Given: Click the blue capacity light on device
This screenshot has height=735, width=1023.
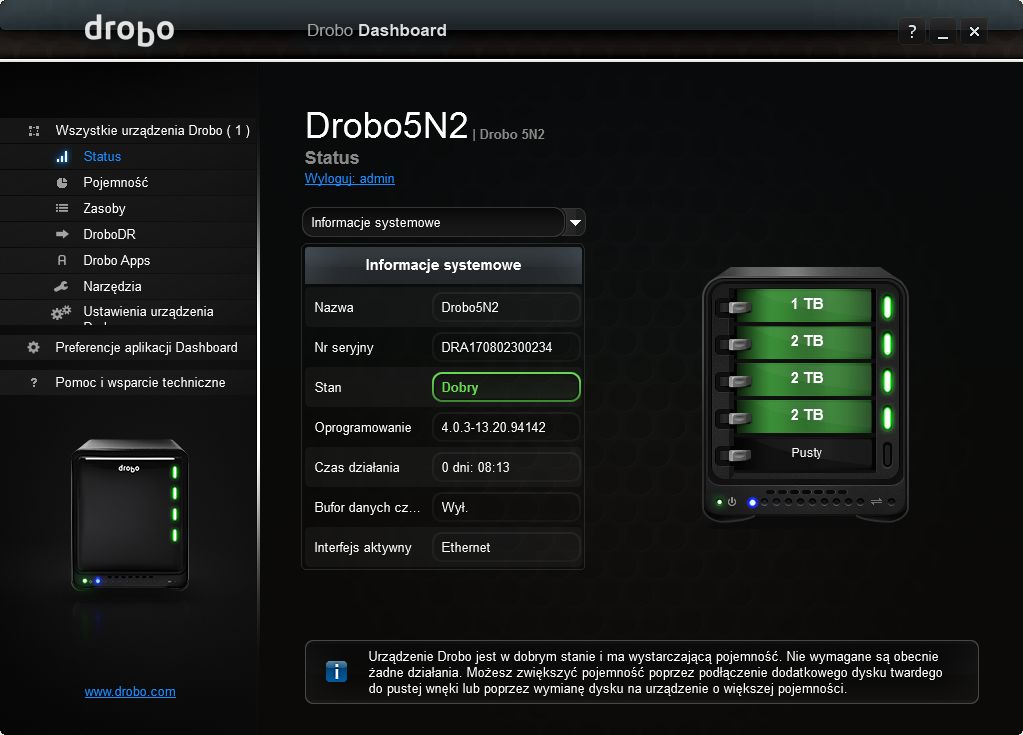Looking at the screenshot, I should (752, 502).
